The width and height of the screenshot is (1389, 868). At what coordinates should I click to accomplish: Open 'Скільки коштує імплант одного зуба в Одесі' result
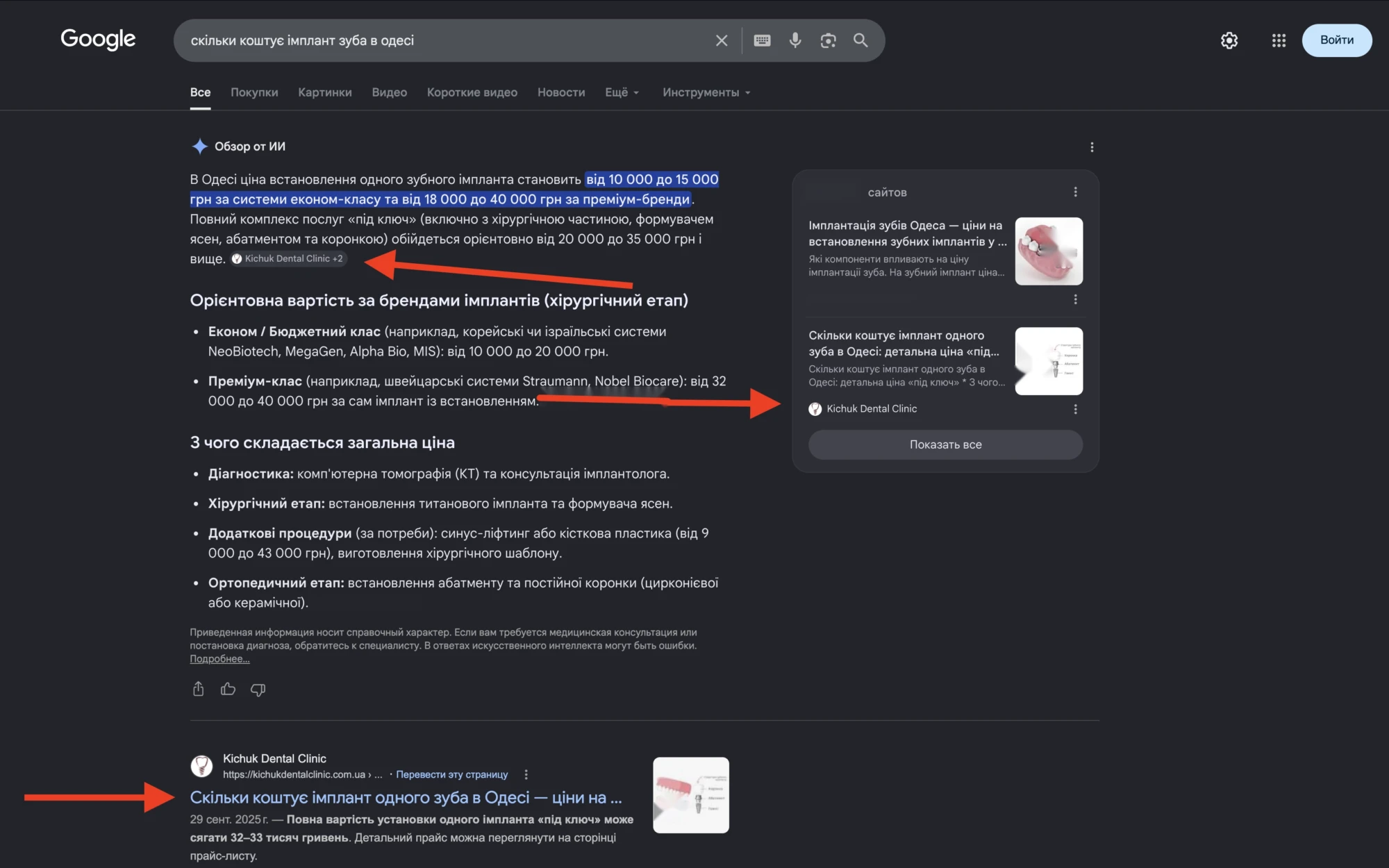(x=406, y=797)
